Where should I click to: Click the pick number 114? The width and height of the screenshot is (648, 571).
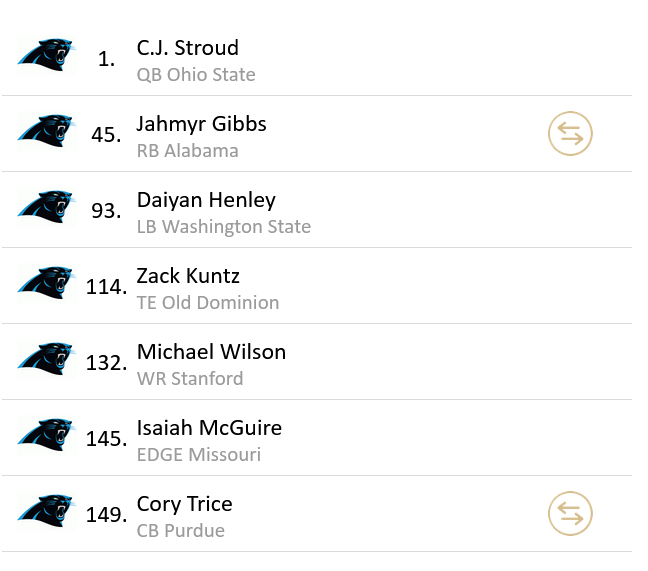click(x=106, y=287)
